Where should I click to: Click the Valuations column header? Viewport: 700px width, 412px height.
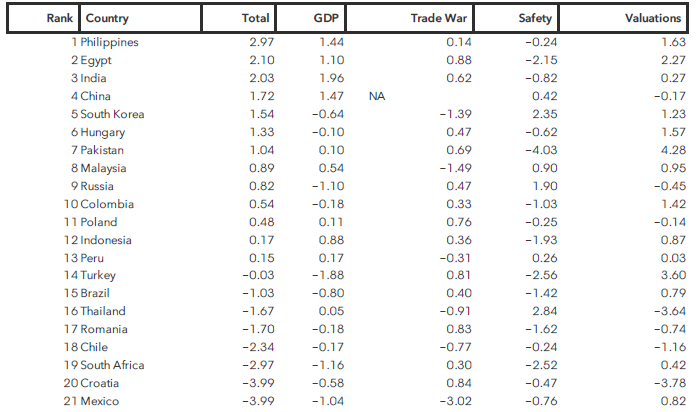point(653,18)
